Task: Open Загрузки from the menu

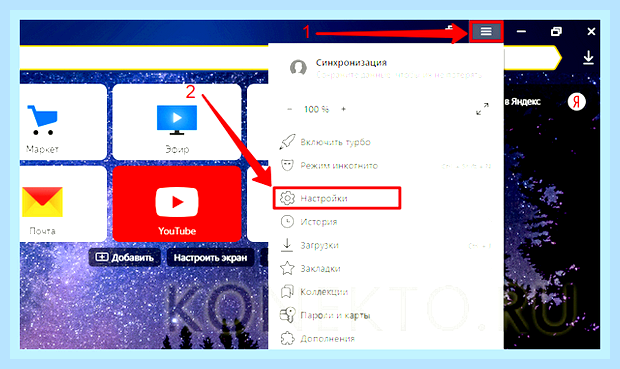Action: [x=386, y=245]
